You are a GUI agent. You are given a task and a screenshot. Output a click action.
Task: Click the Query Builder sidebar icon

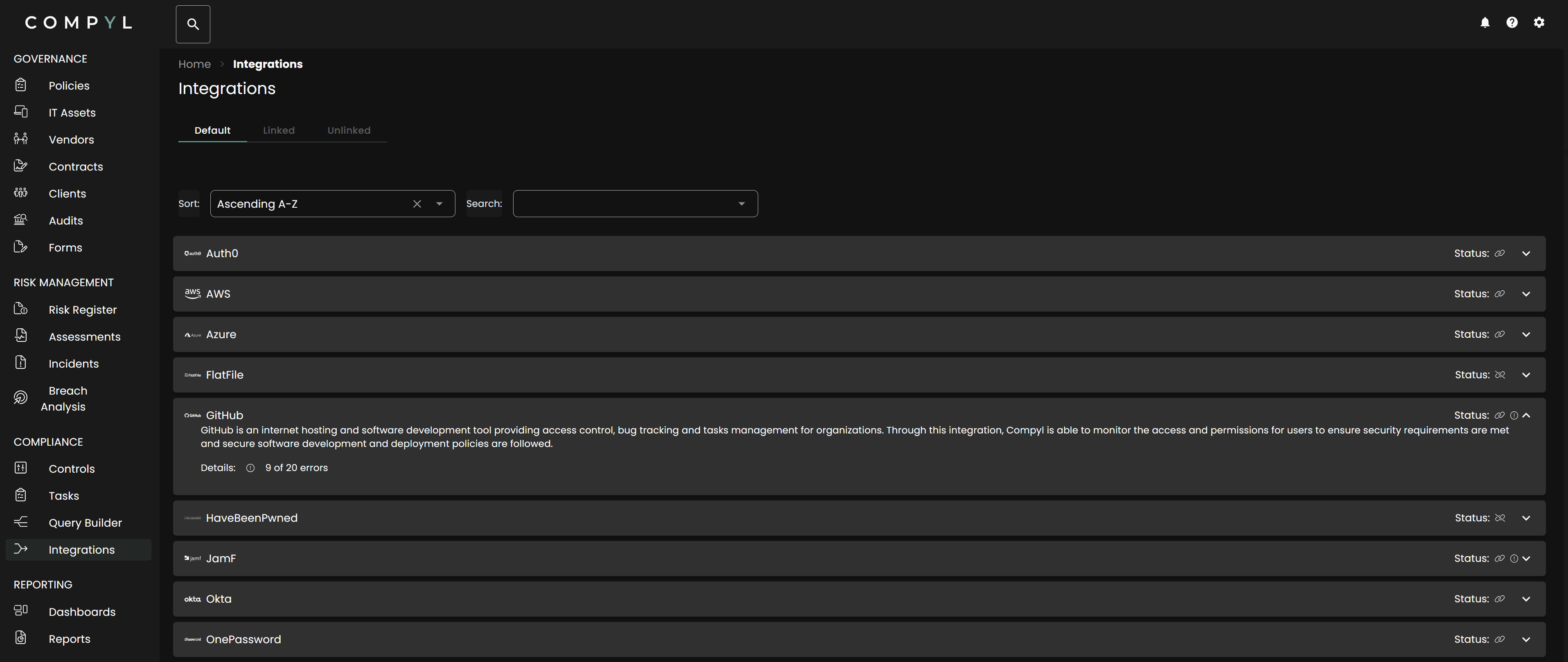(x=21, y=522)
